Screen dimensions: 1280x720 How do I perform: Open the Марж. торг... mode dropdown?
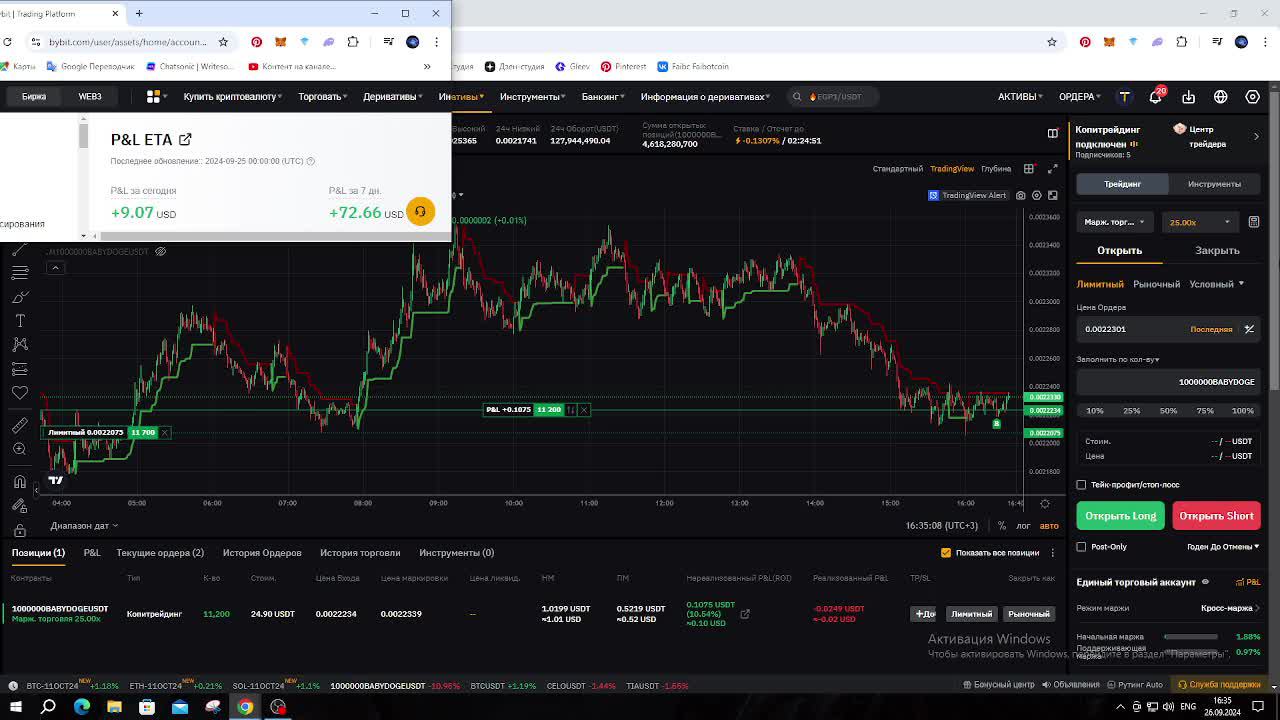(x=1116, y=222)
